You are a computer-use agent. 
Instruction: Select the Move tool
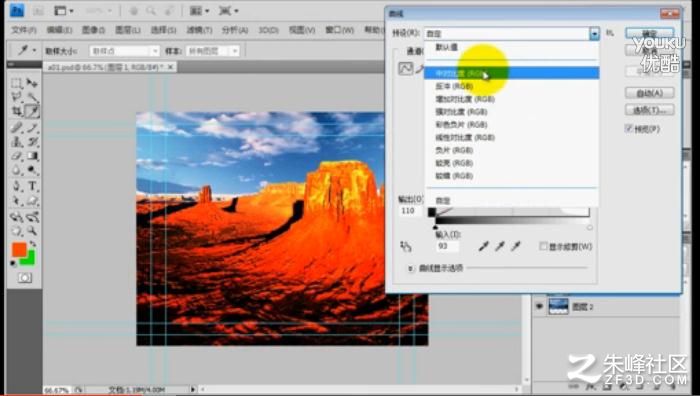tap(32, 83)
